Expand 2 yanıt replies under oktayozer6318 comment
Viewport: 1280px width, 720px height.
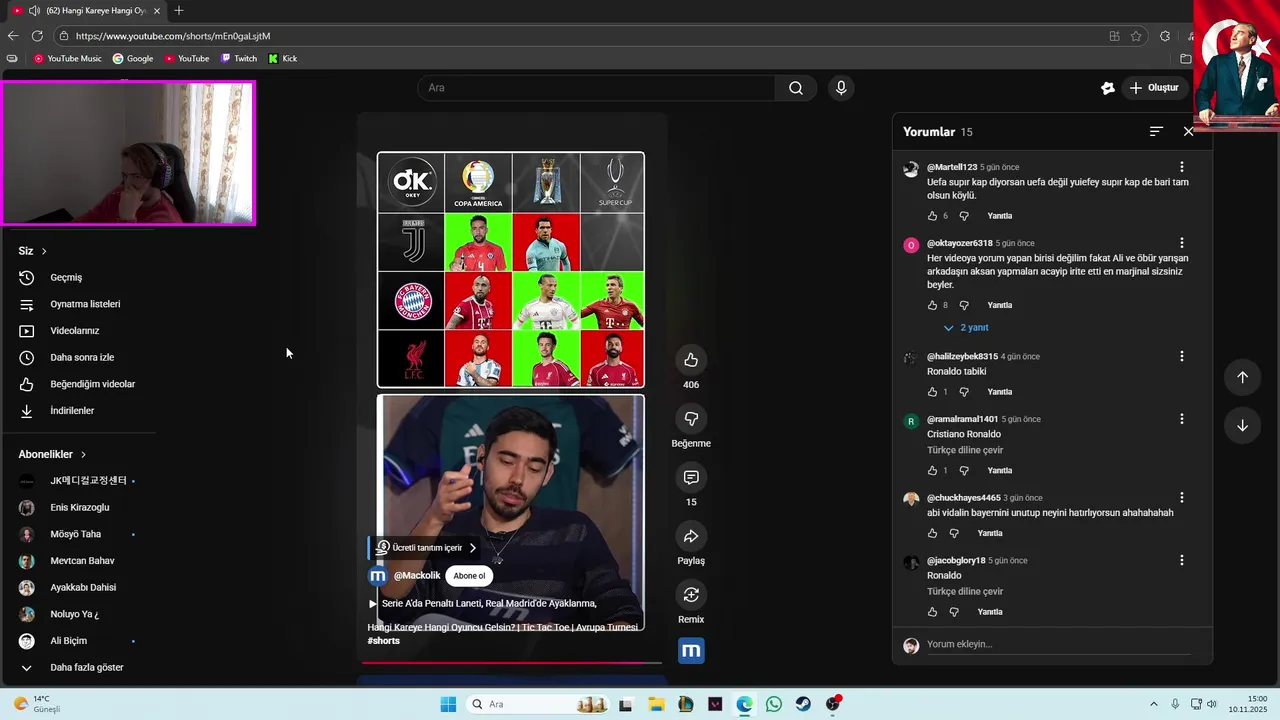click(x=966, y=328)
